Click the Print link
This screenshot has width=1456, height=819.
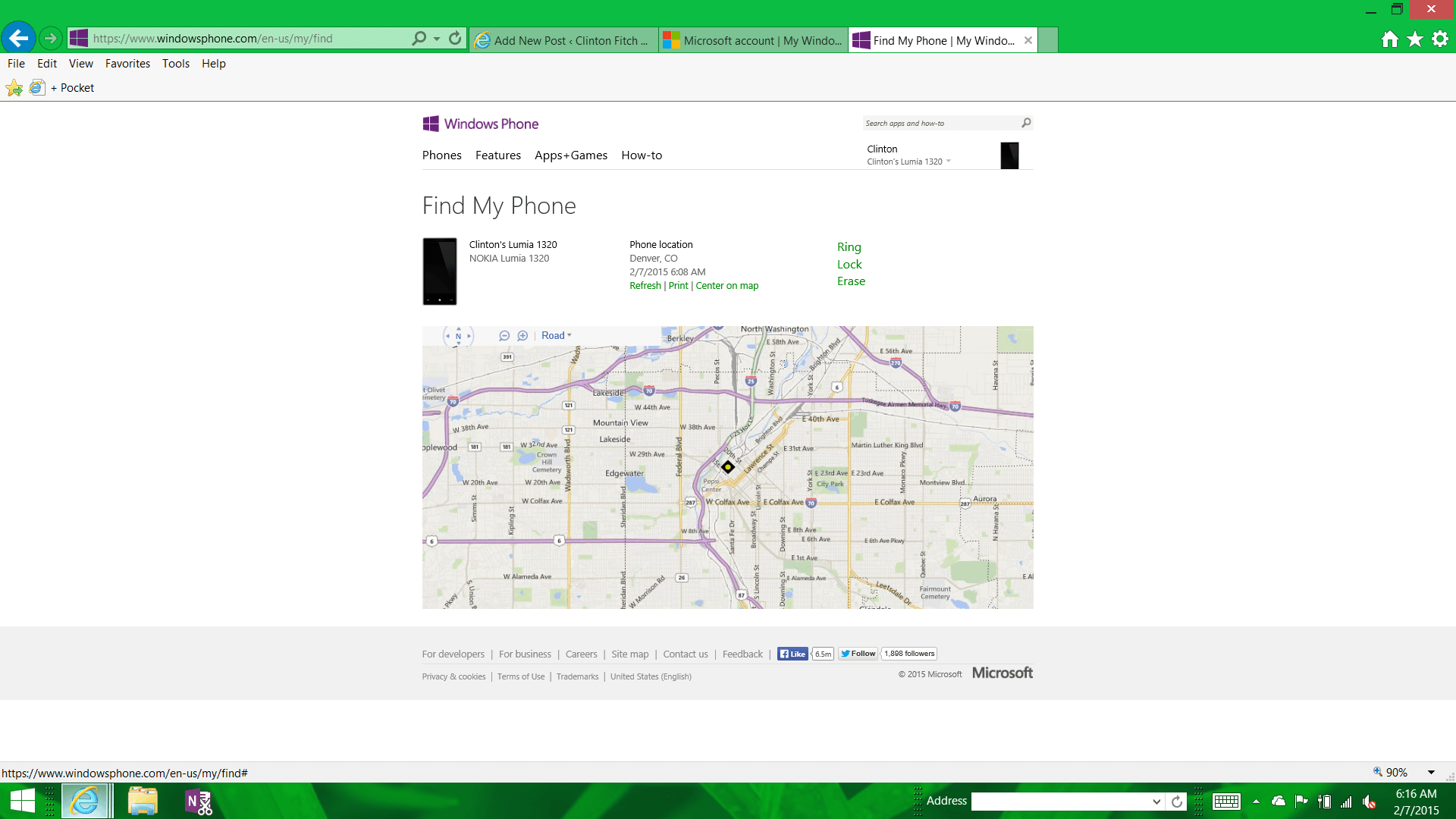[678, 286]
